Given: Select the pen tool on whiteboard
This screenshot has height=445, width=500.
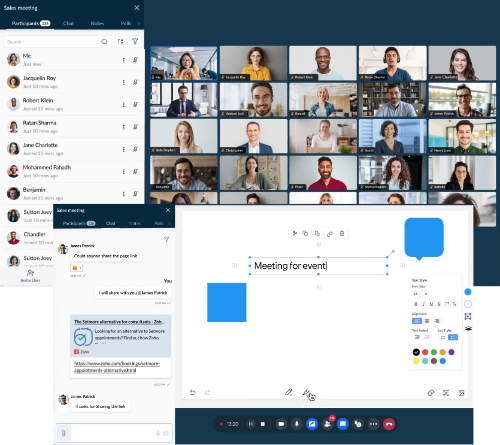Looking at the screenshot, I should [289, 392].
